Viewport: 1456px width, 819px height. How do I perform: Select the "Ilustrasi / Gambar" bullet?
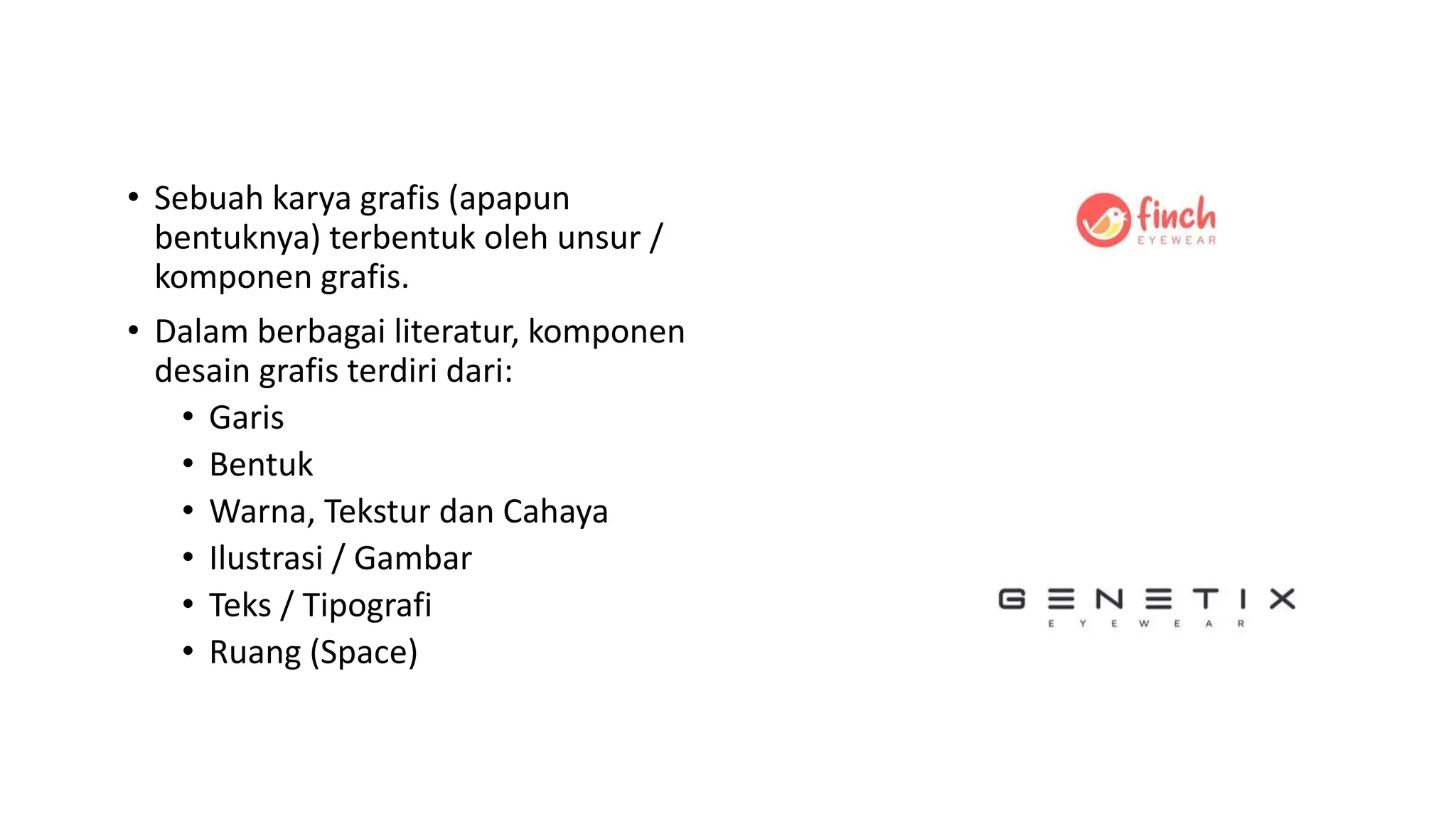[341, 558]
